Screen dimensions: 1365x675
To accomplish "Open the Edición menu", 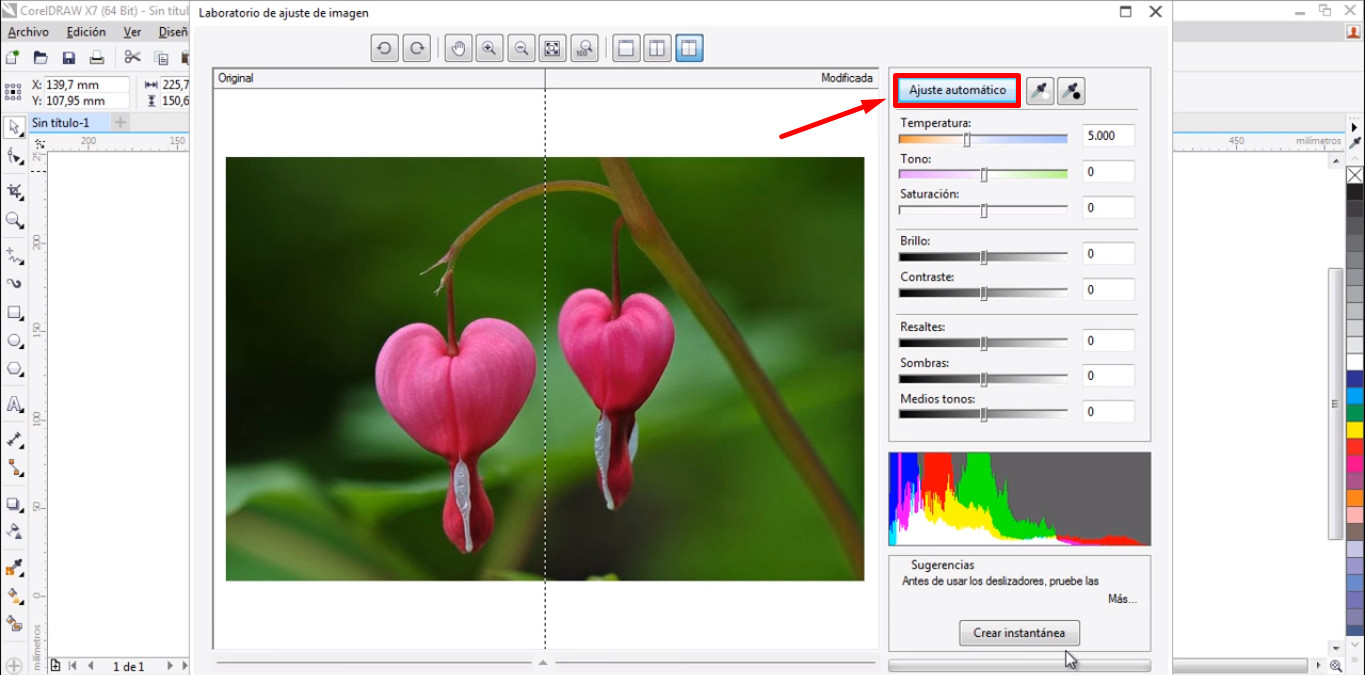I will coord(85,31).
